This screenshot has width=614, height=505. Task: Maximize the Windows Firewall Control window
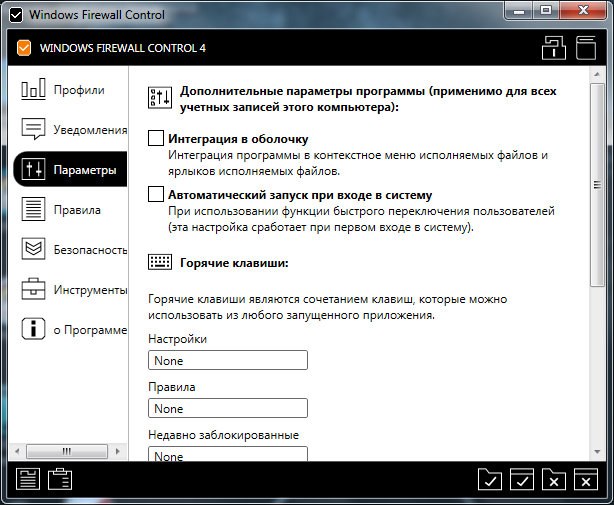(x=546, y=11)
